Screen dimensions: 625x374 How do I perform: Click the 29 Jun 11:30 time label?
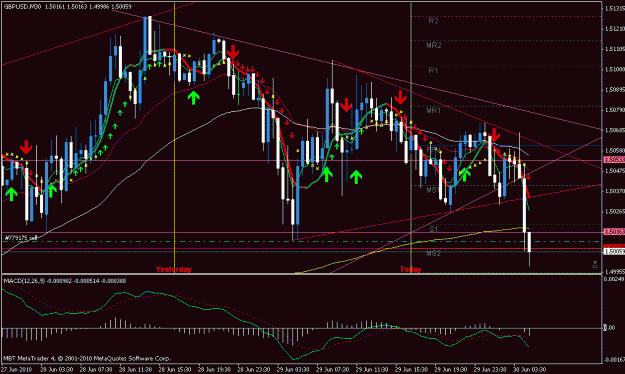point(372,370)
